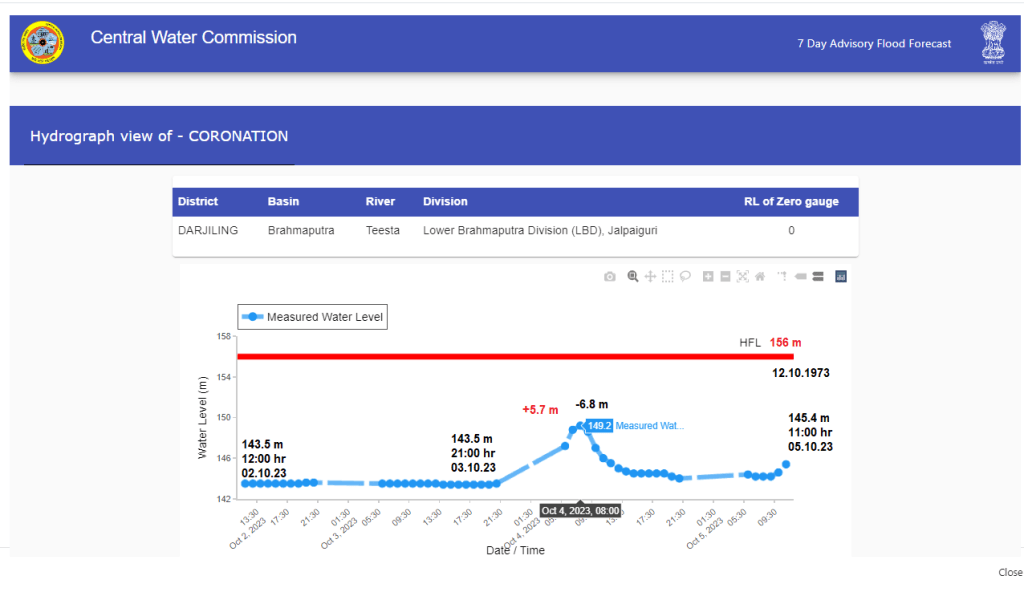
Task: Download plot as PNG camera icon
Action: pyautogui.click(x=610, y=277)
